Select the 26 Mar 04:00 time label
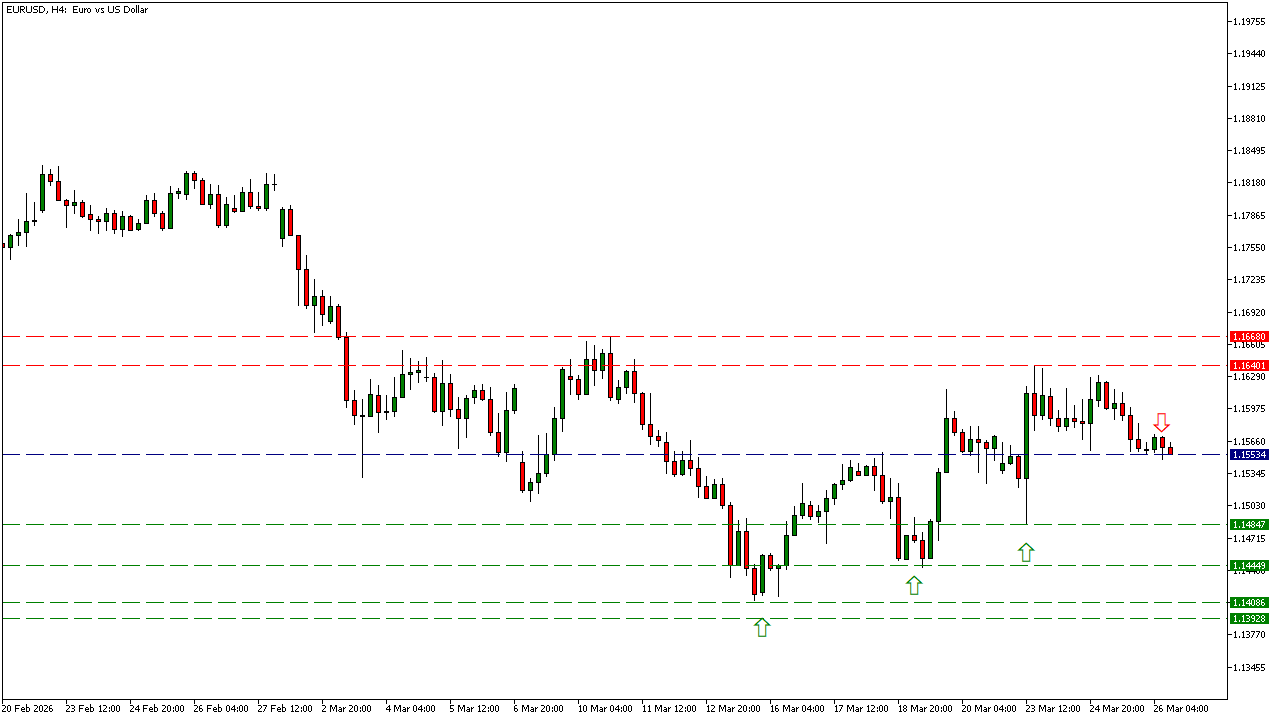This screenshot has height=720, width=1280. 1180,709
